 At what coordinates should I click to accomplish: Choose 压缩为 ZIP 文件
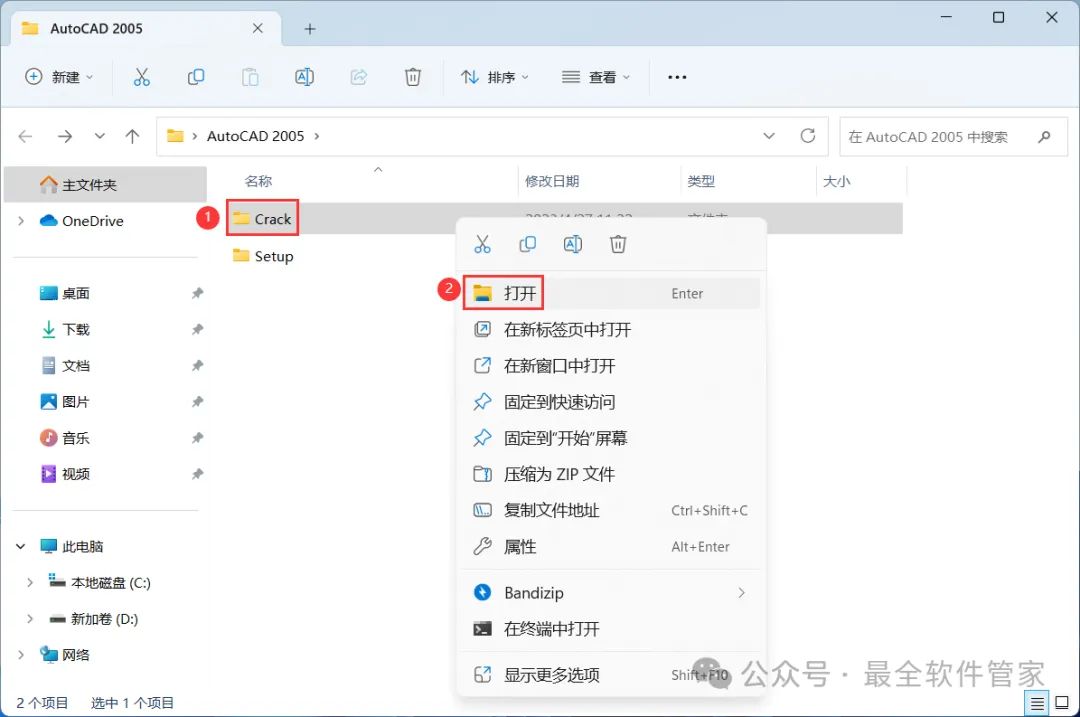pyautogui.click(x=612, y=474)
